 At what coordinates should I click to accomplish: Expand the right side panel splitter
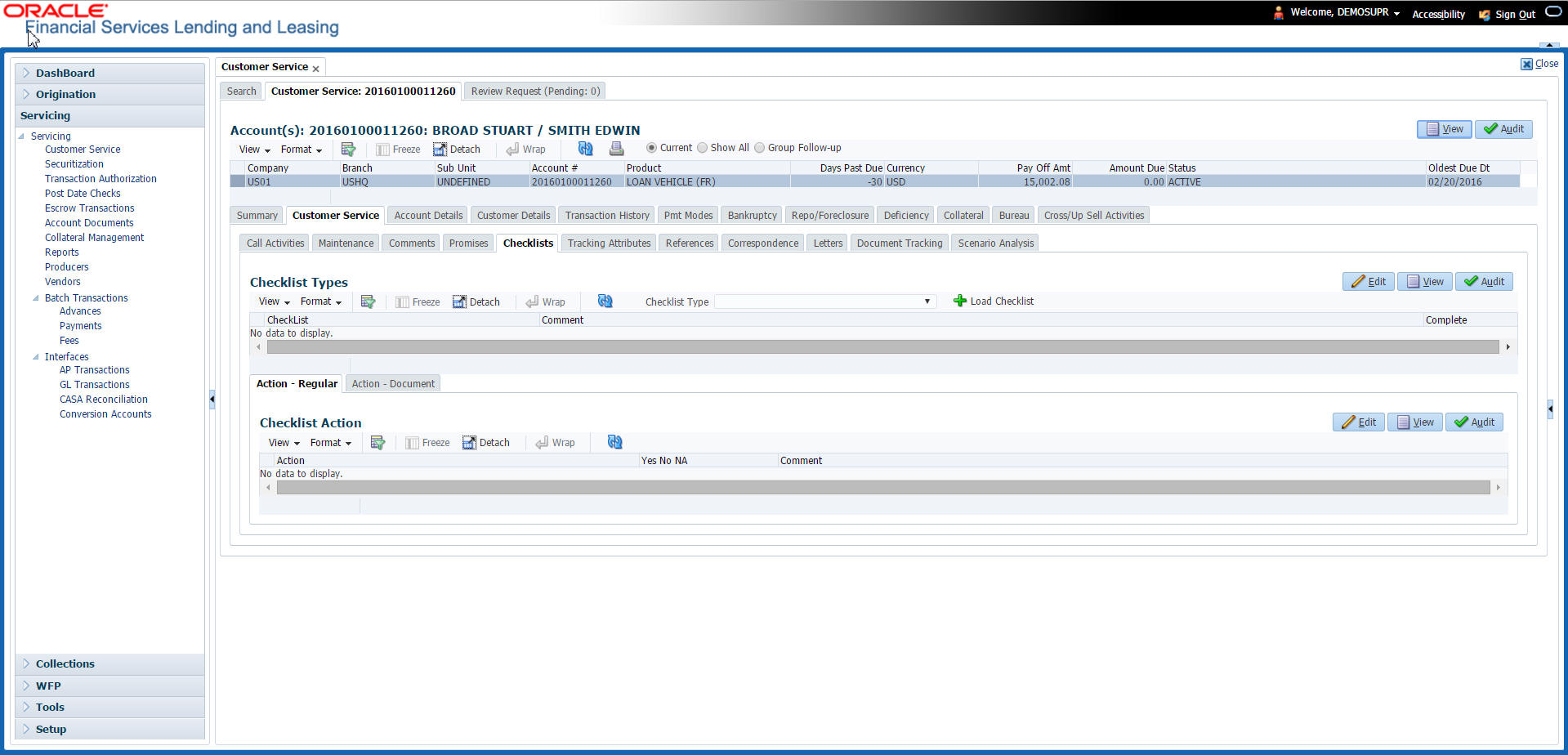(x=1550, y=409)
